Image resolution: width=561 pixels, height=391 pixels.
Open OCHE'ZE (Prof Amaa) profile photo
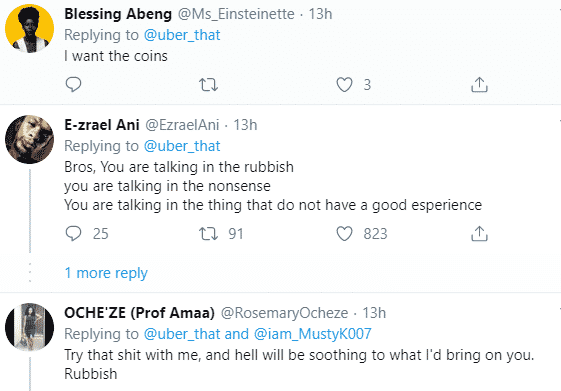click(x=29, y=327)
